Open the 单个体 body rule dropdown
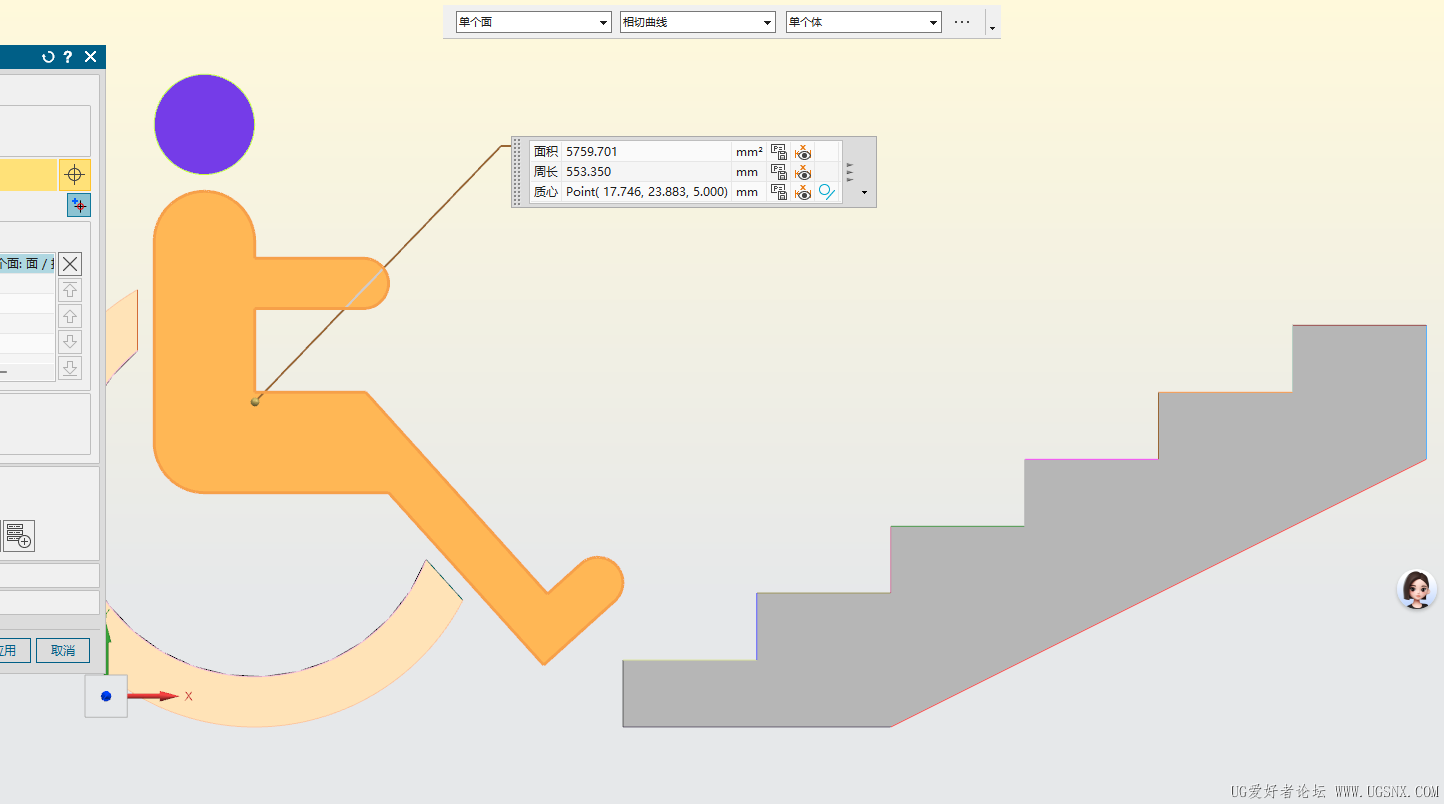 [x=864, y=22]
